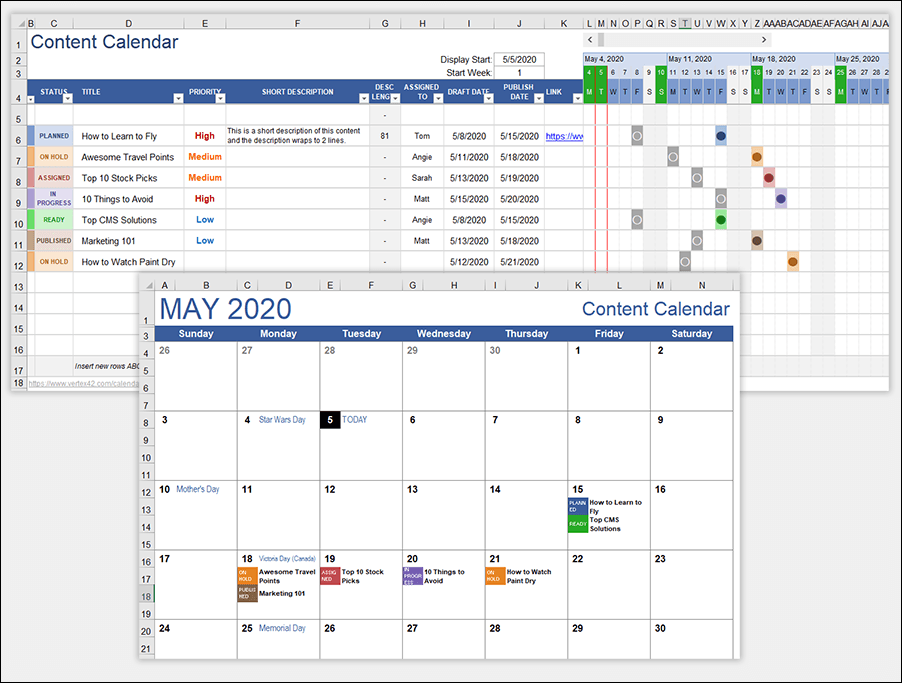Click the PLANNED status badge
Image resolution: width=902 pixels, height=683 pixels.
coord(54,136)
